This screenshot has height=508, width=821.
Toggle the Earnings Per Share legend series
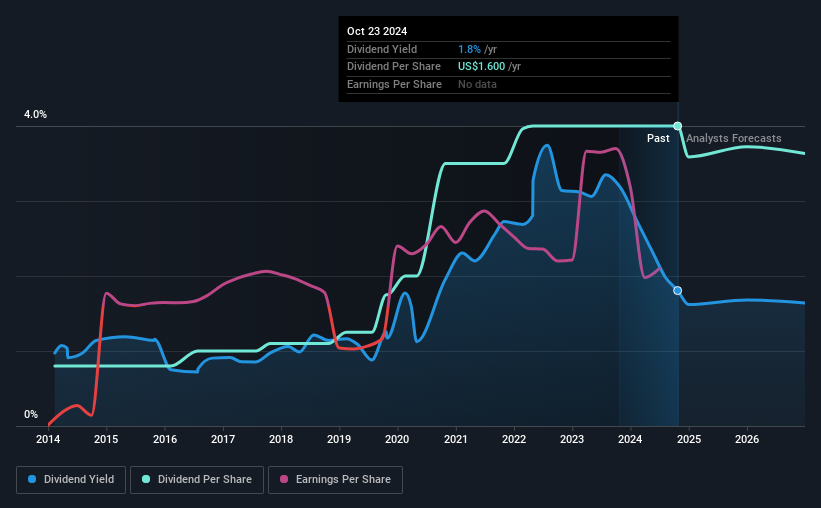point(335,480)
